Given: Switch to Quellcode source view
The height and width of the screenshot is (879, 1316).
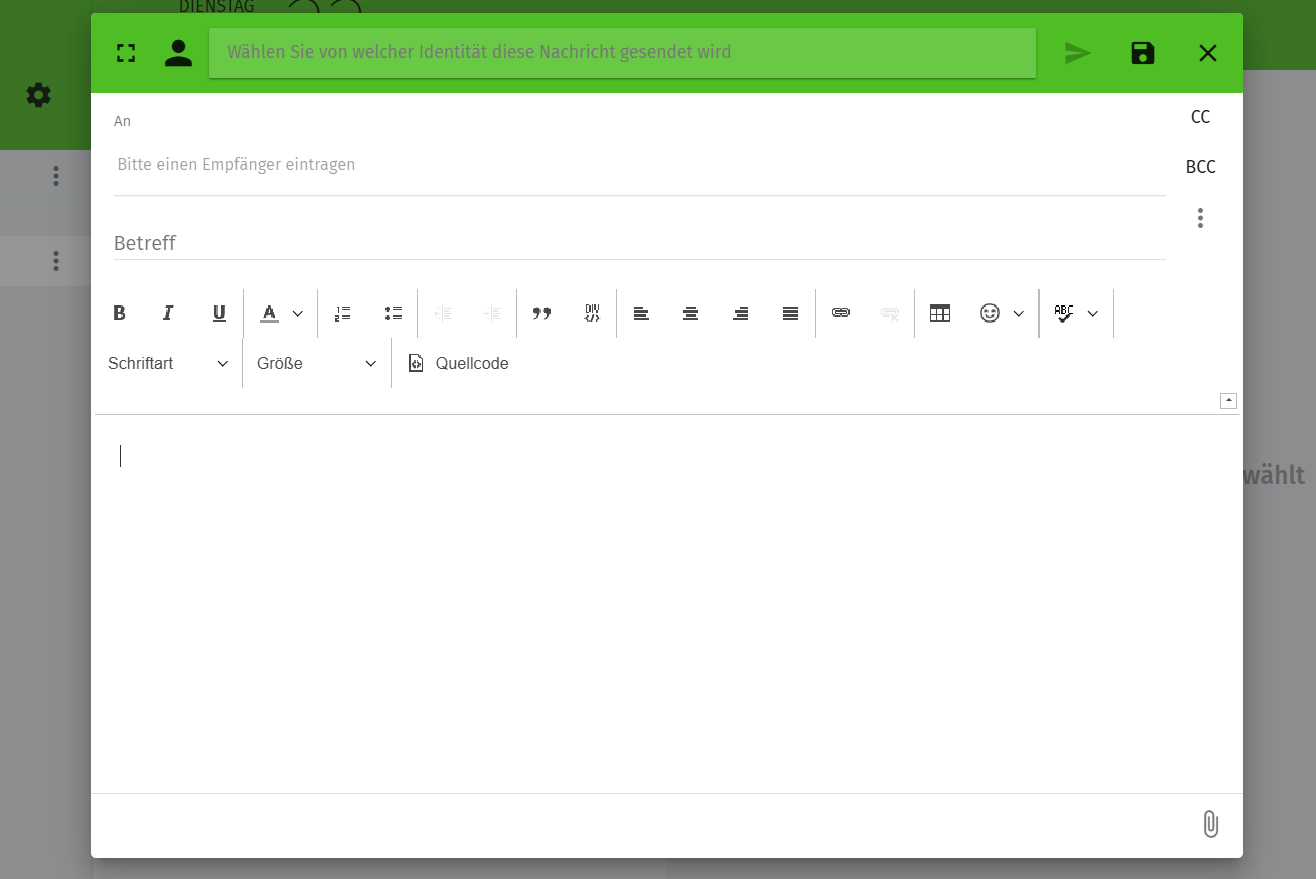Looking at the screenshot, I should pyautogui.click(x=458, y=363).
